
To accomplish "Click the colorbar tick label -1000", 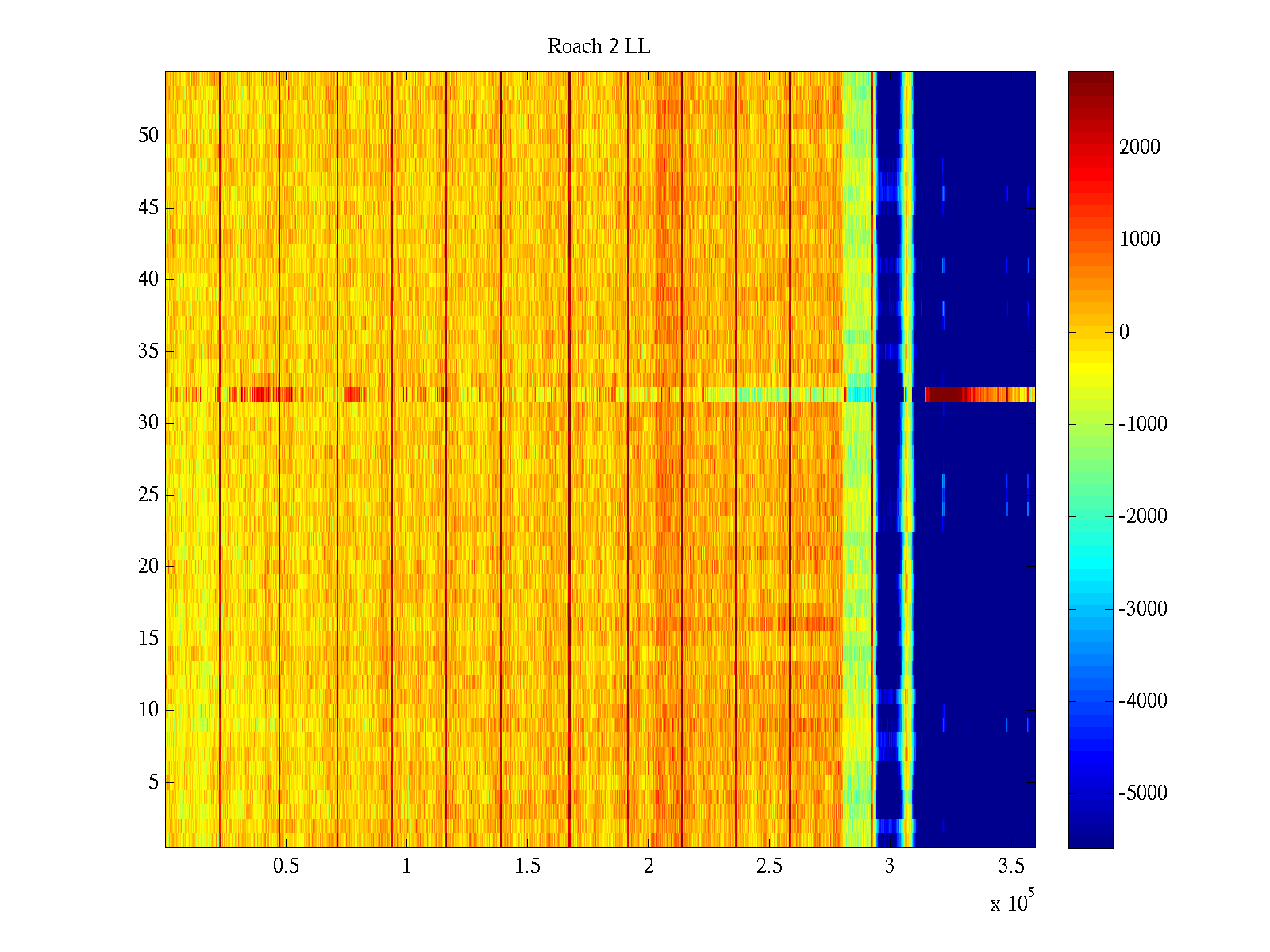I will click(1143, 424).
